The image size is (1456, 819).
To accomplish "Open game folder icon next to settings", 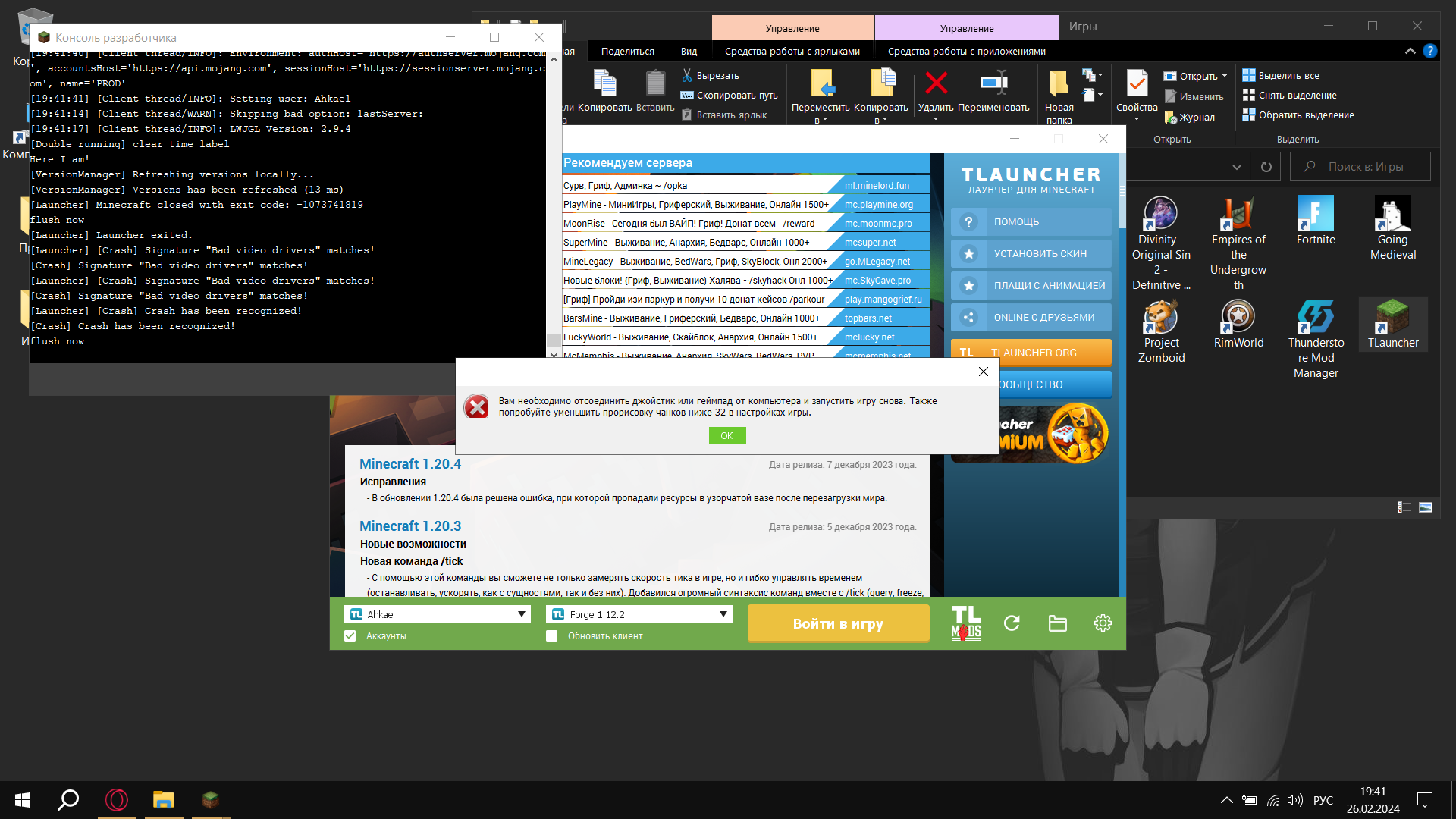I will pyautogui.click(x=1057, y=623).
